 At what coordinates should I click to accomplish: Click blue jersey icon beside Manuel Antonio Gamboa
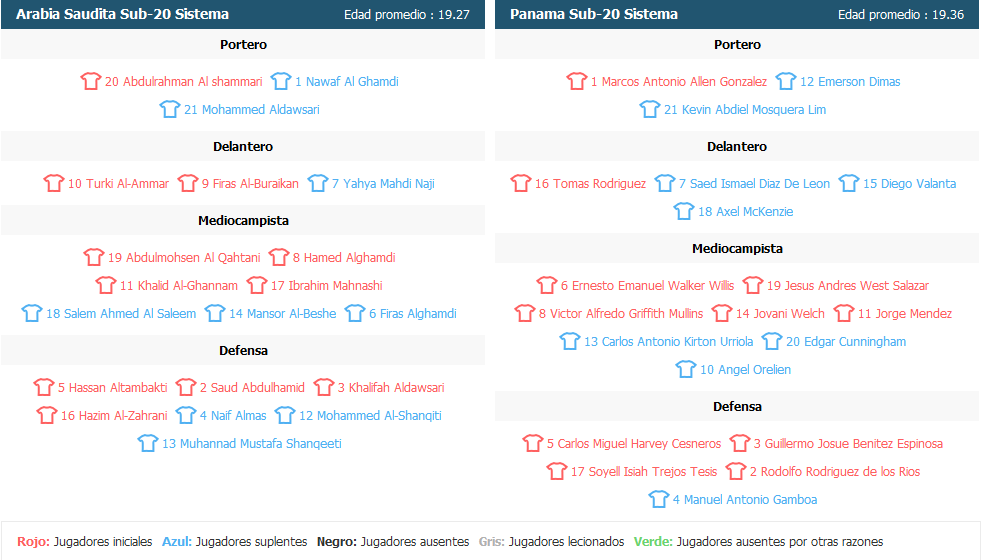(659, 499)
